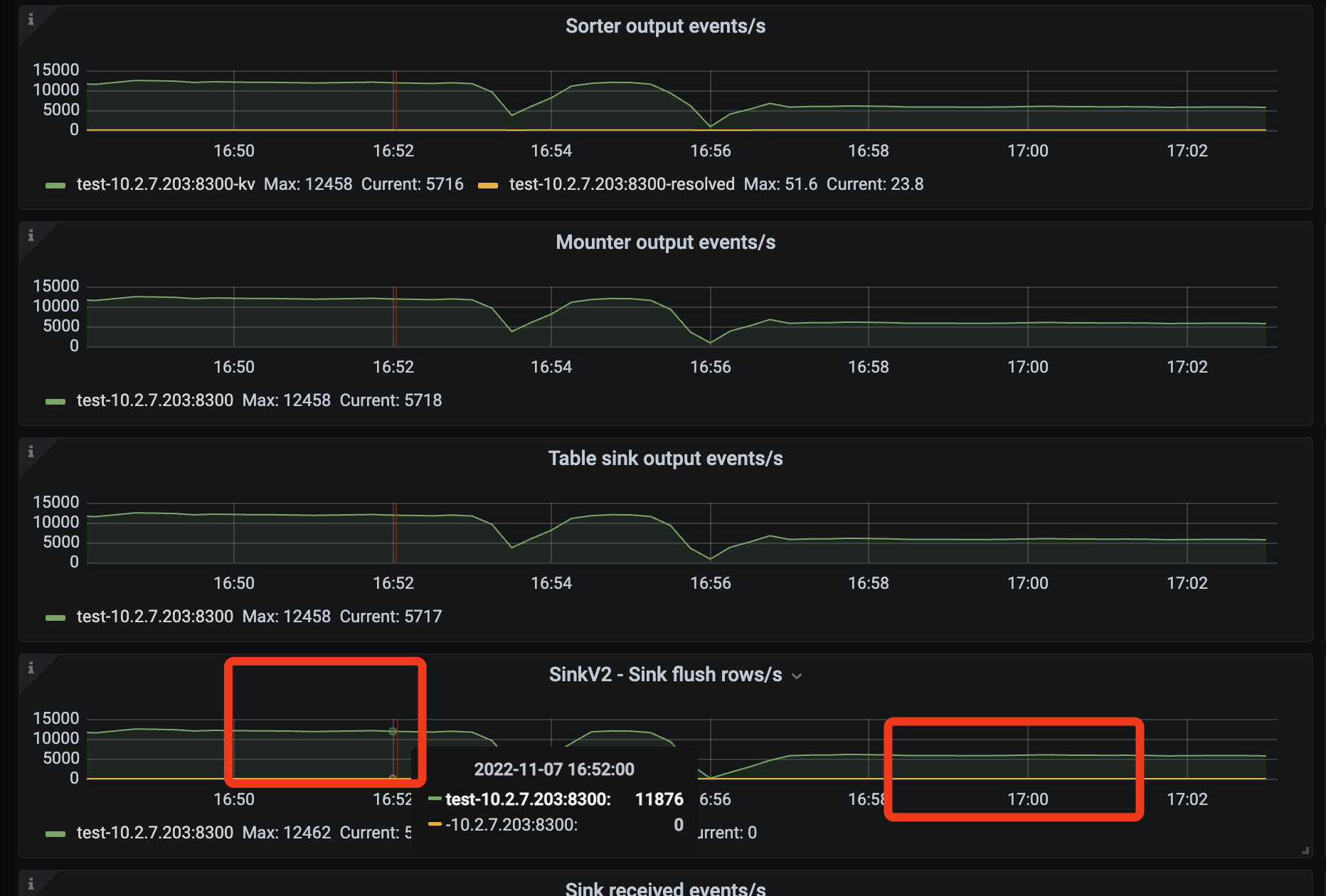Click Current: 5718 in Mounter legend
Screen dimensions: 1326x896
tap(391, 400)
